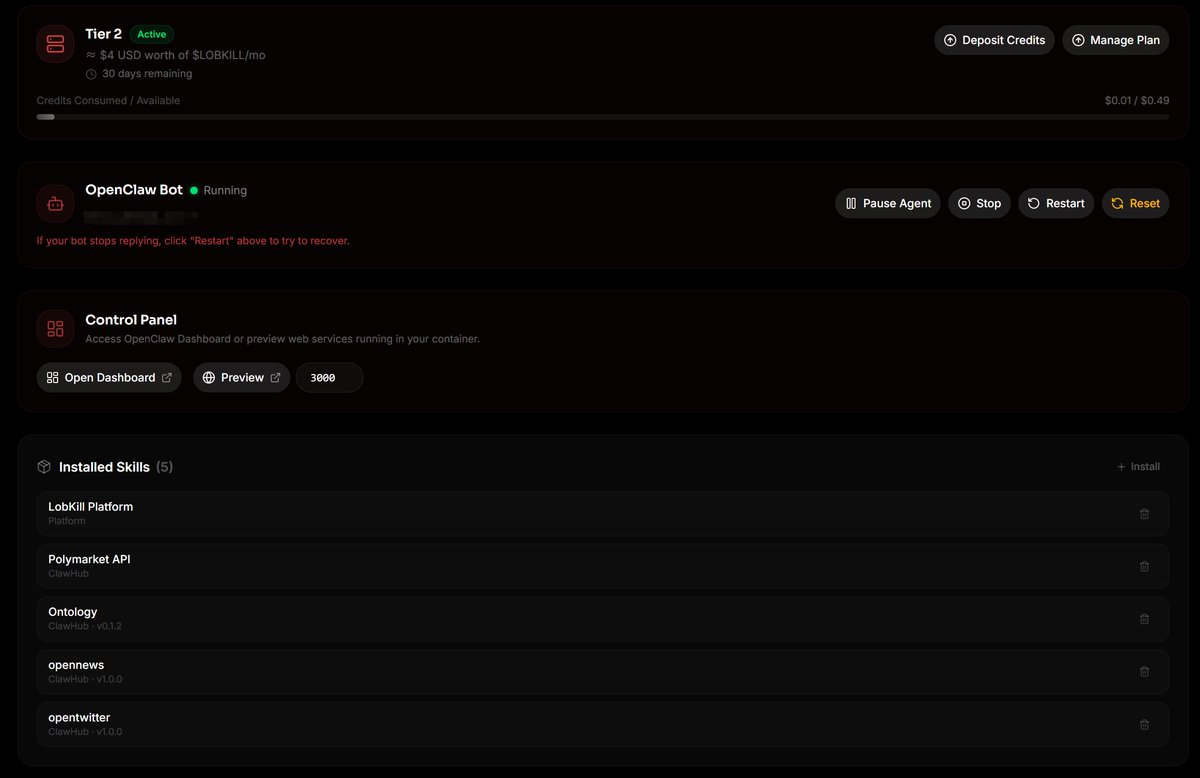Click the OpenClaw Bot robot icon

(55, 204)
